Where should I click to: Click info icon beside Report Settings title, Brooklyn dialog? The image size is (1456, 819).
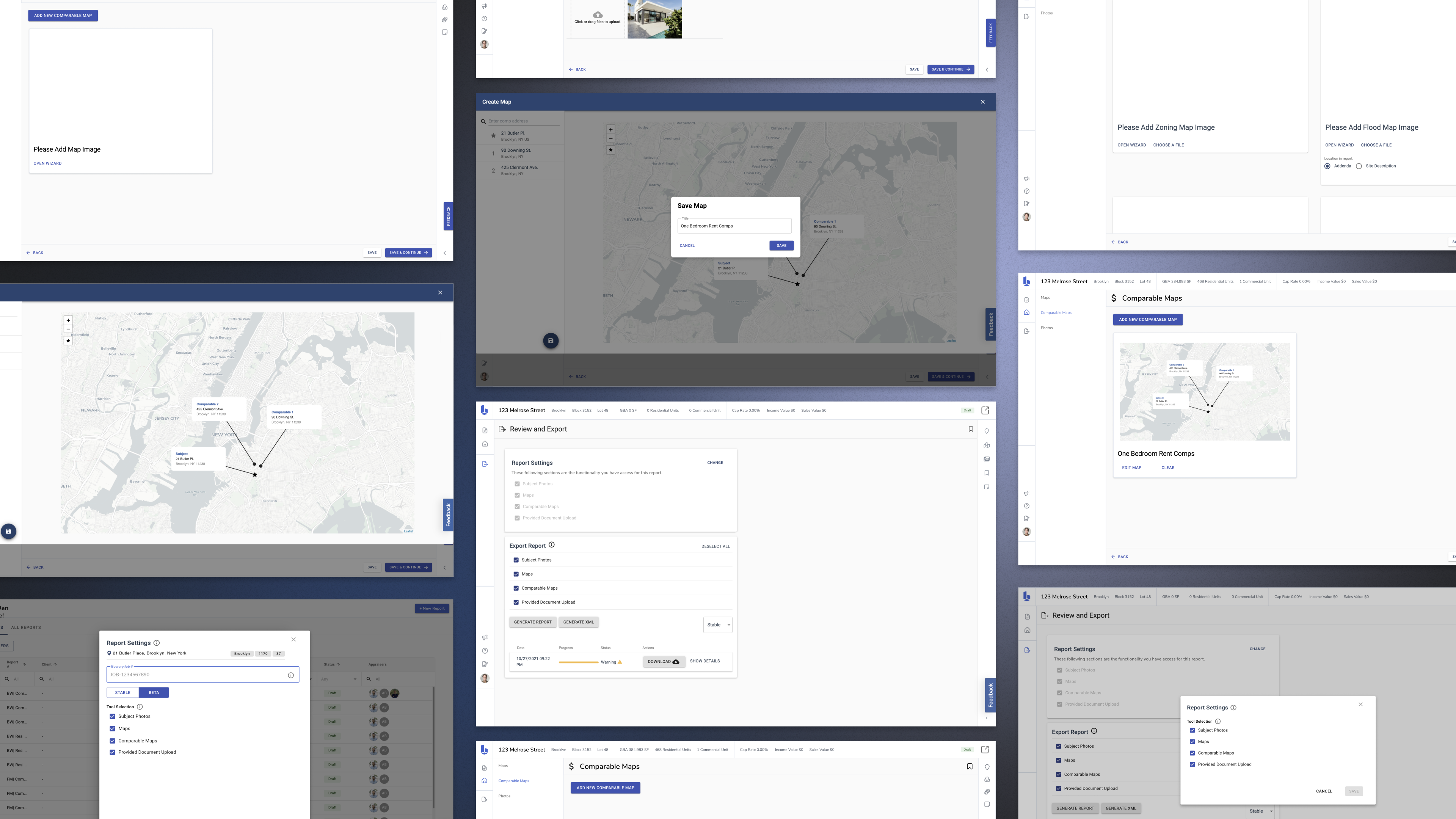pos(157,643)
